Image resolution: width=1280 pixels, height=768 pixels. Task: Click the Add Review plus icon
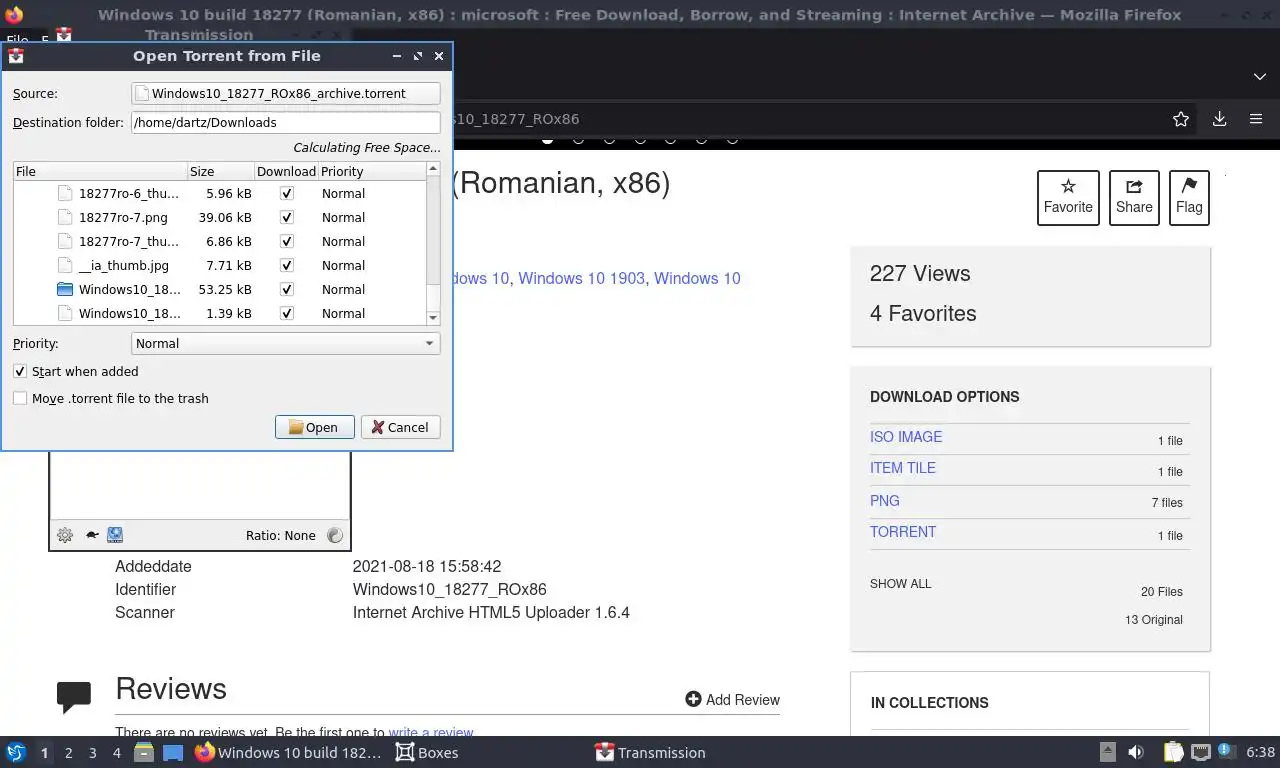[693, 699]
